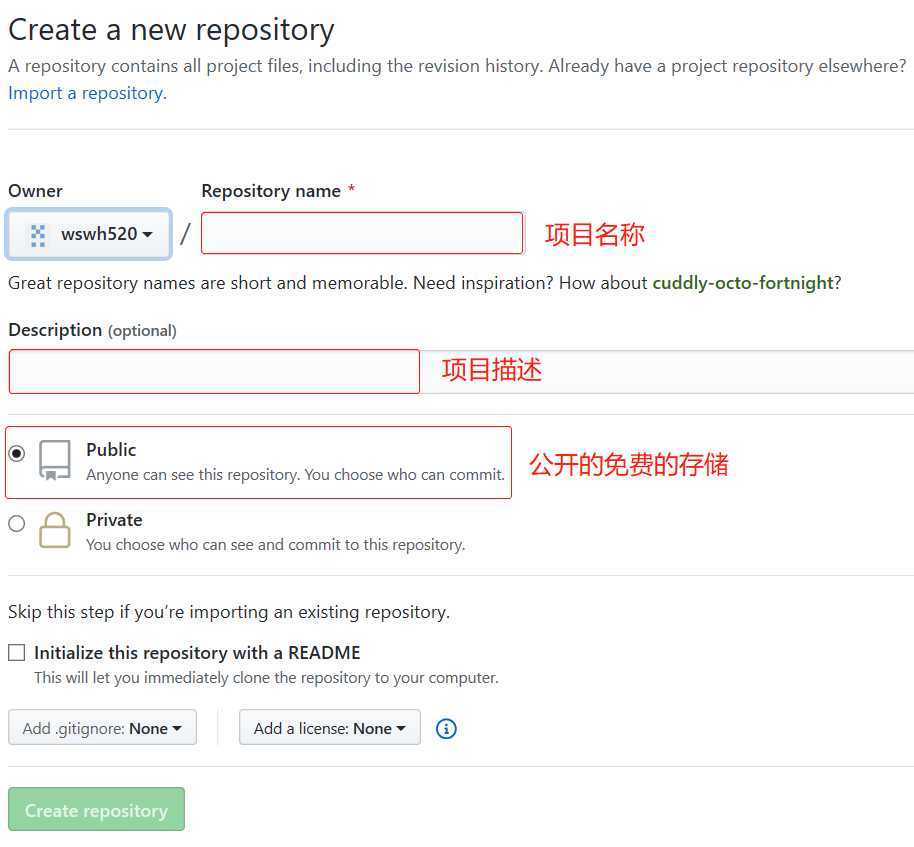Click the Repository name field label
This screenshot has width=914, height=847.
coord(271,191)
